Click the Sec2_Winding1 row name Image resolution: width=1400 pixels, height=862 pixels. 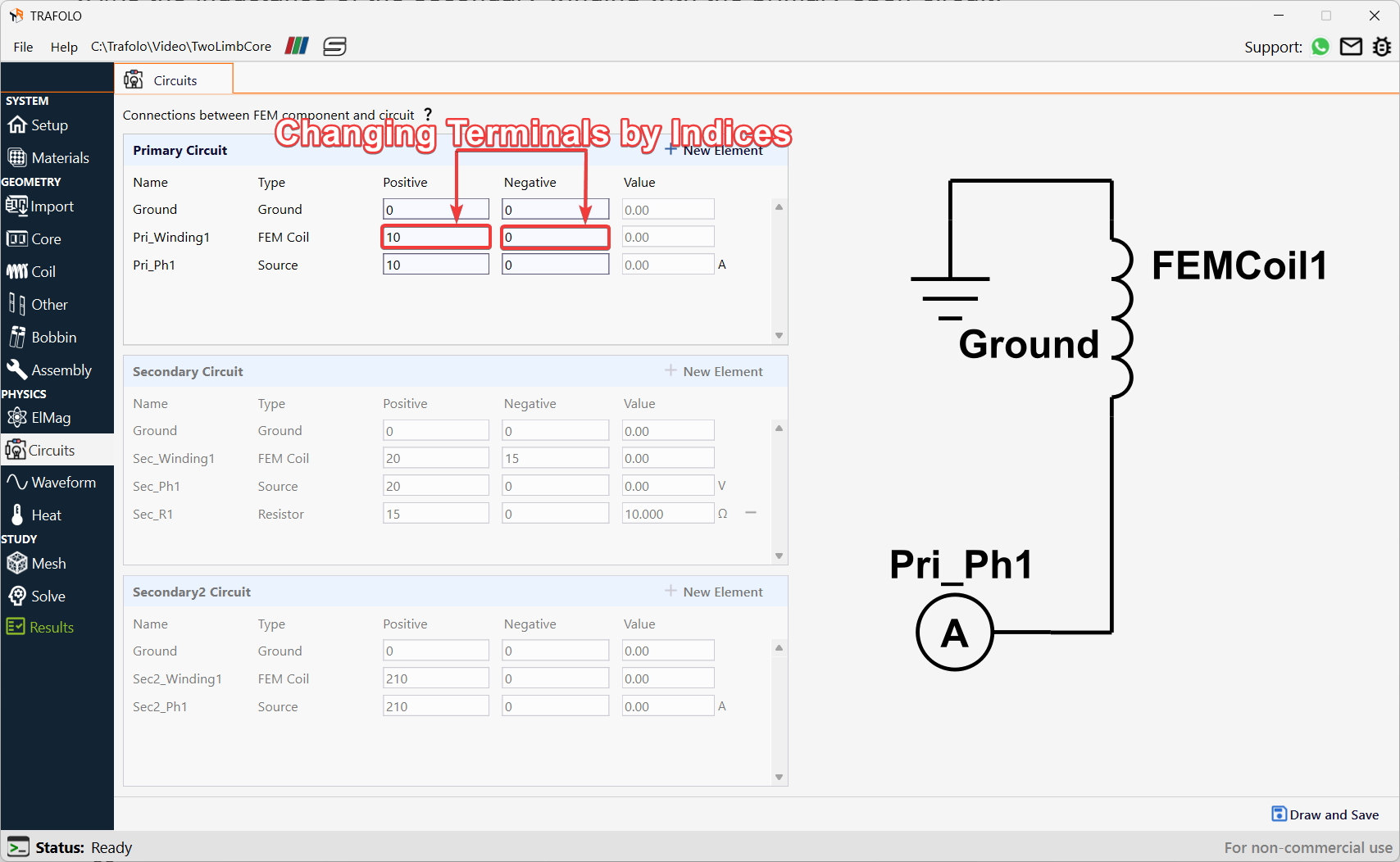pyautogui.click(x=177, y=679)
